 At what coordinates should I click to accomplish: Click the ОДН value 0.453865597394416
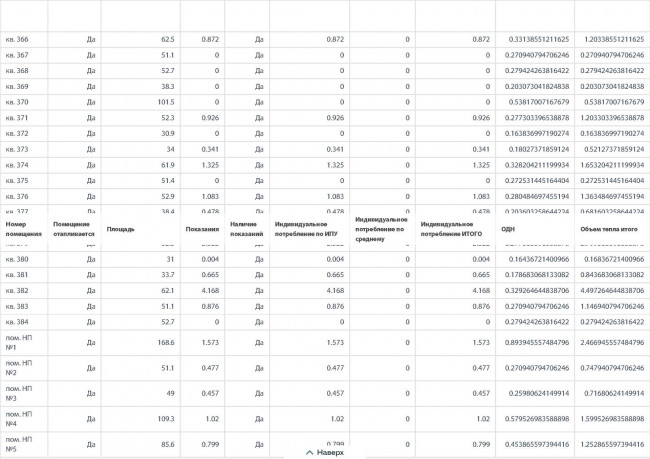537,444
